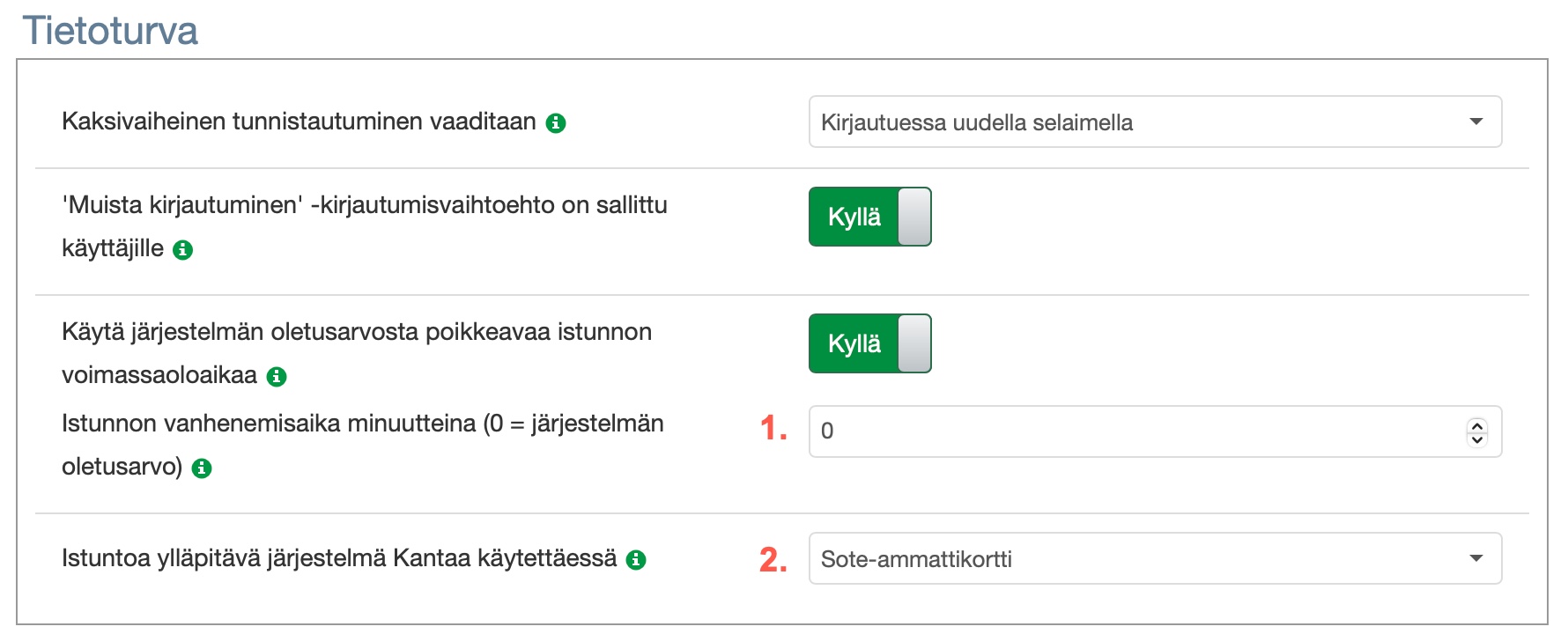Click 'Käytä järjestelmän oletusarvosta poikkeavaa' label

(357, 332)
